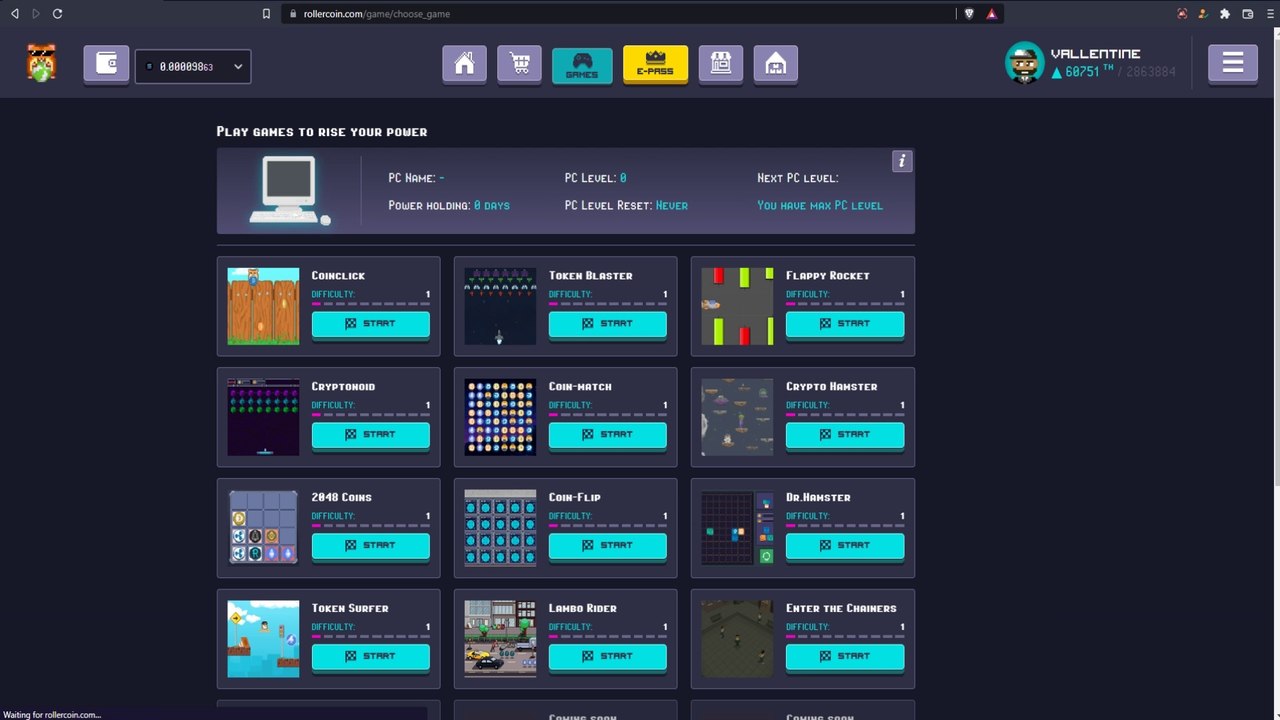Expand the 0.00009863 balance dropdown

tap(193, 66)
